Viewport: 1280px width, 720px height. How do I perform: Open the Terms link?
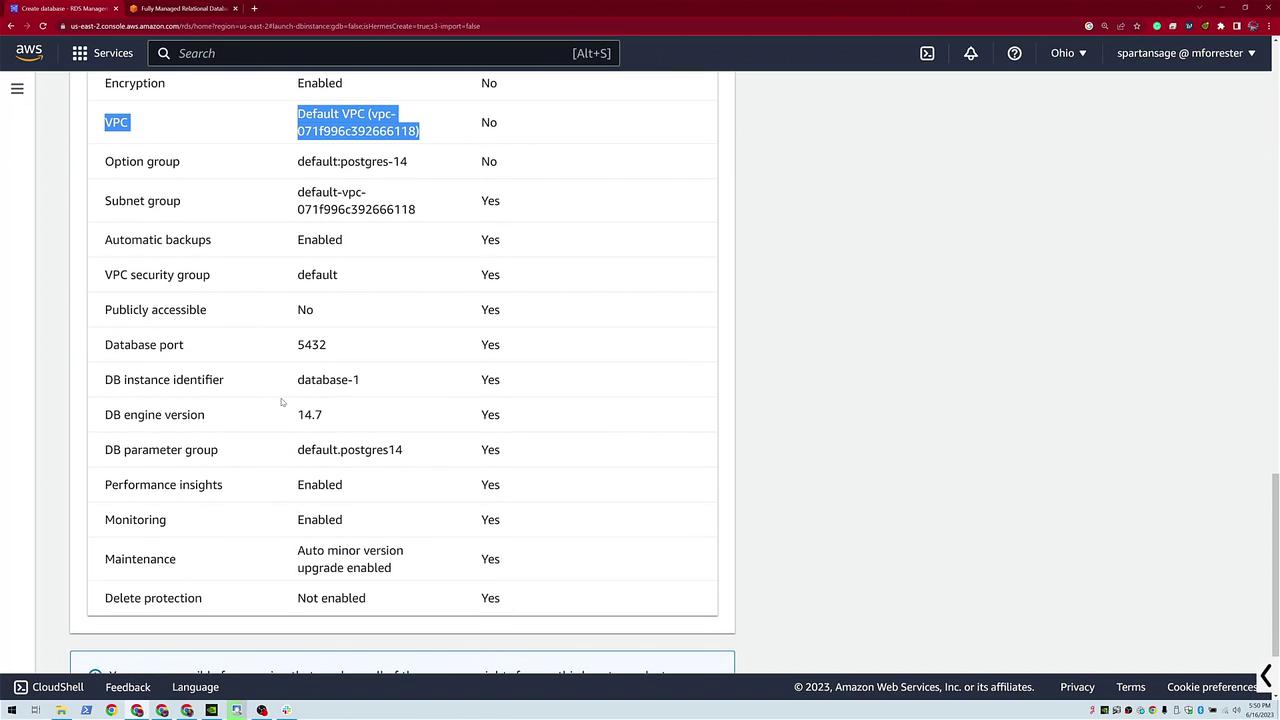1131,687
